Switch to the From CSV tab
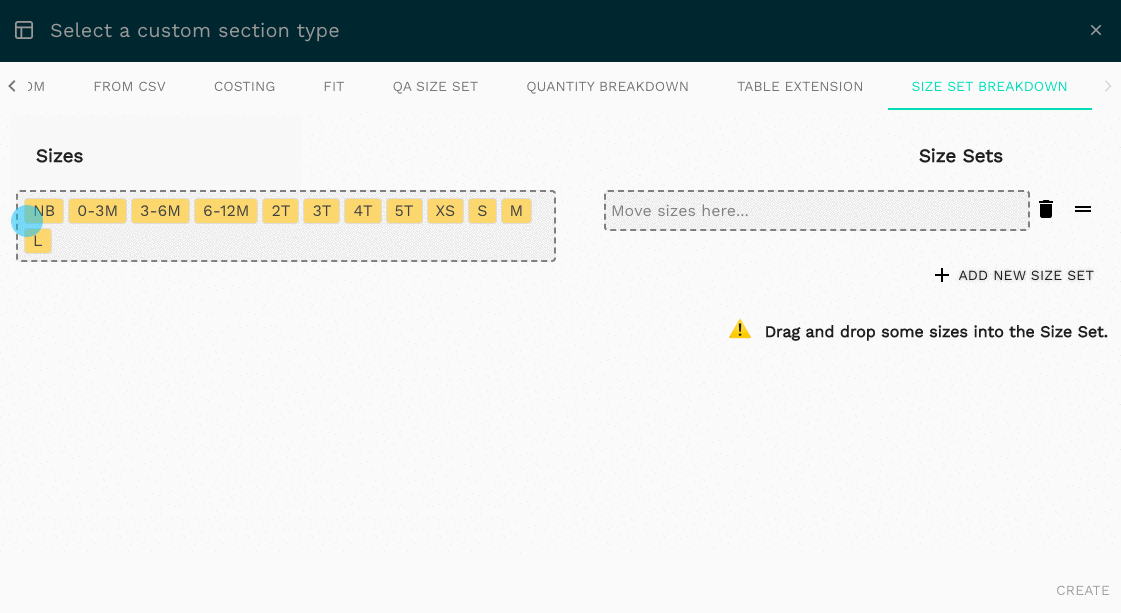The width and height of the screenshot is (1121, 613). click(x=129, y=87)
